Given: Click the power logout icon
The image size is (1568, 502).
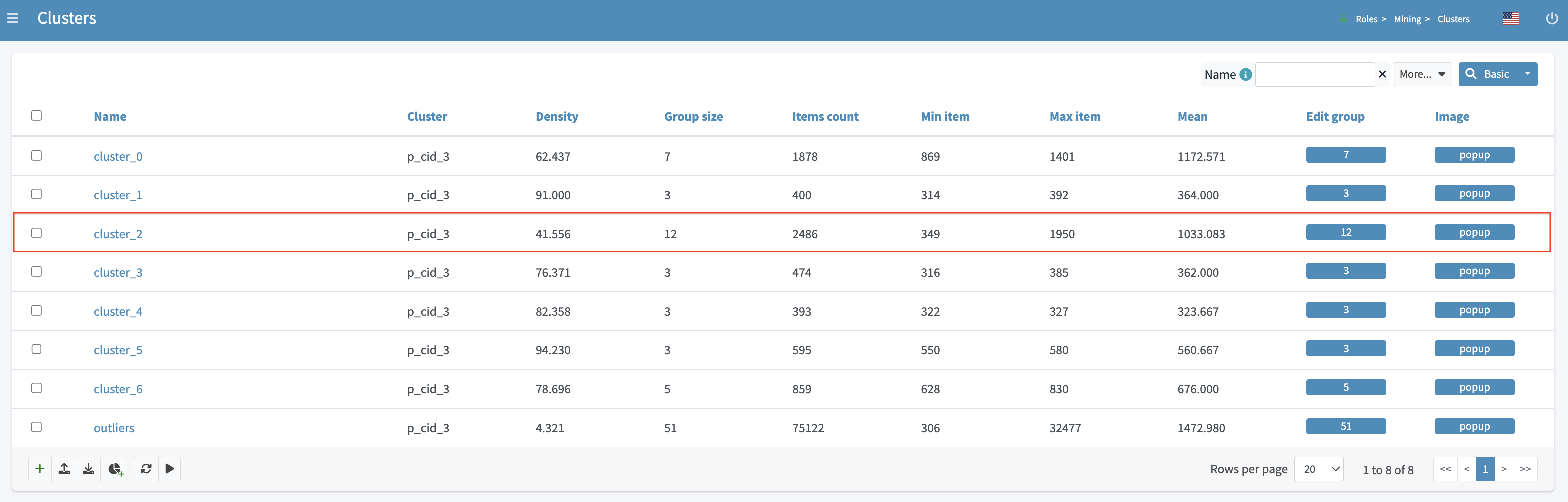Looking at the screenshot, I should click(1552, 19).
